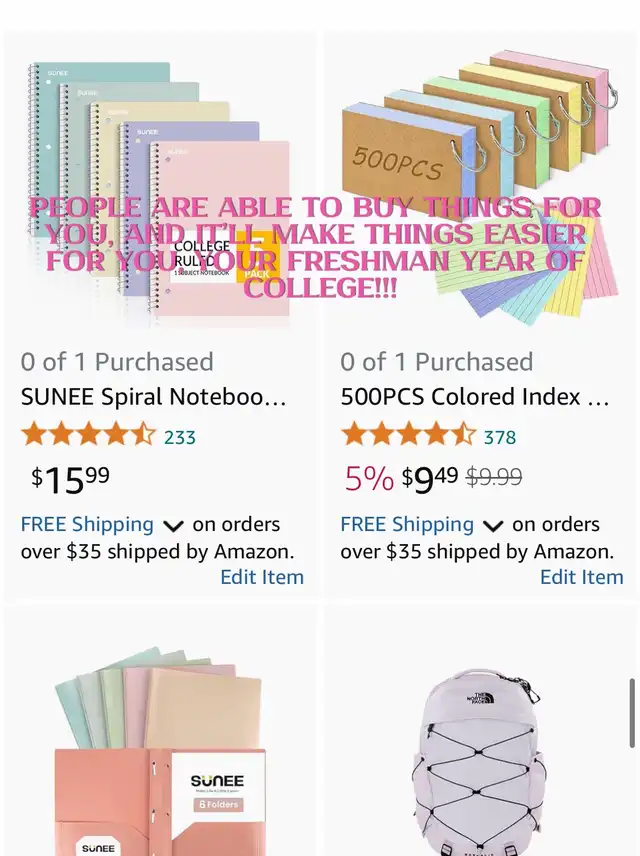Click the SUNEE Spiral Notebook title
640x856 pixels.
[x=153, y=397]
